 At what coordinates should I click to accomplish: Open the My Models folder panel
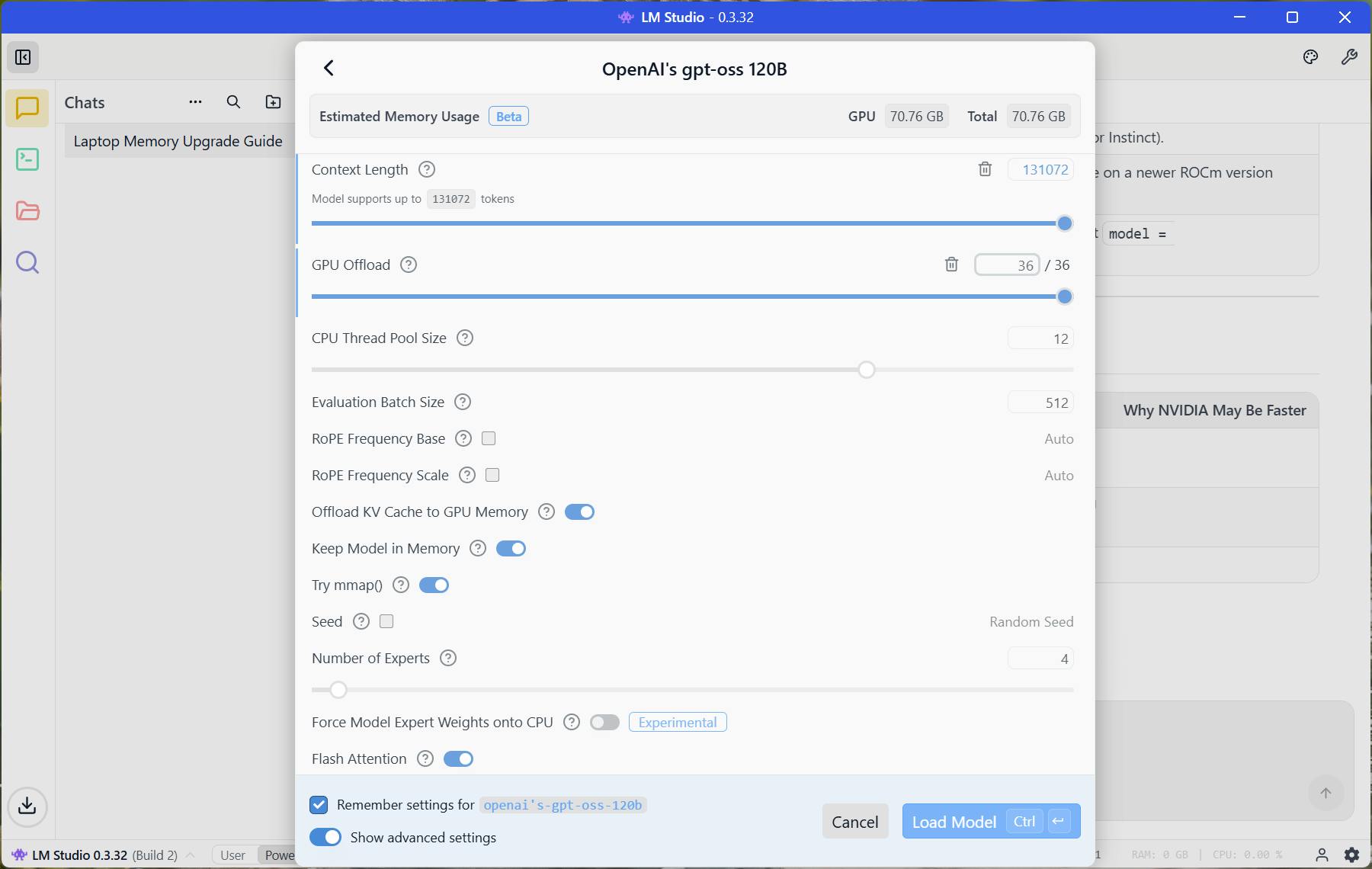click(27, 211)
